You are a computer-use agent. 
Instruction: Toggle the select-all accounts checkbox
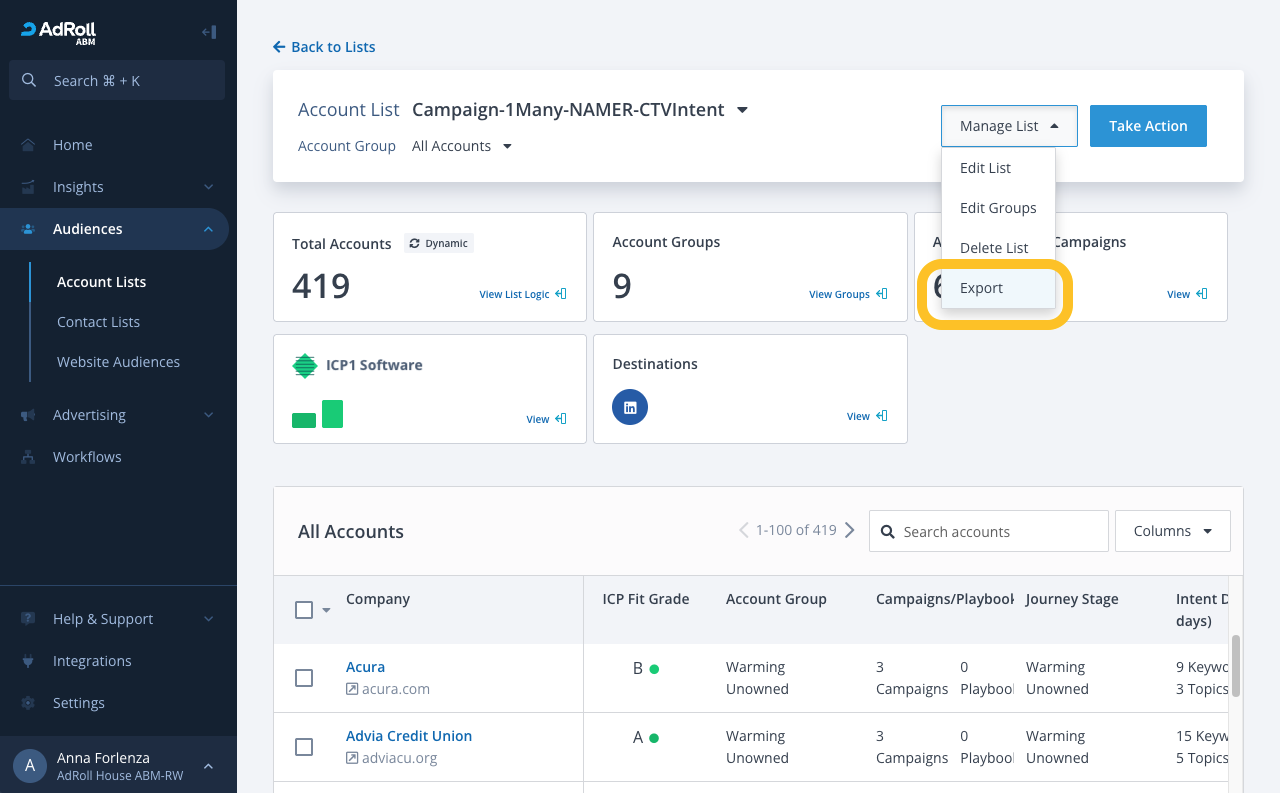[304, 610]
